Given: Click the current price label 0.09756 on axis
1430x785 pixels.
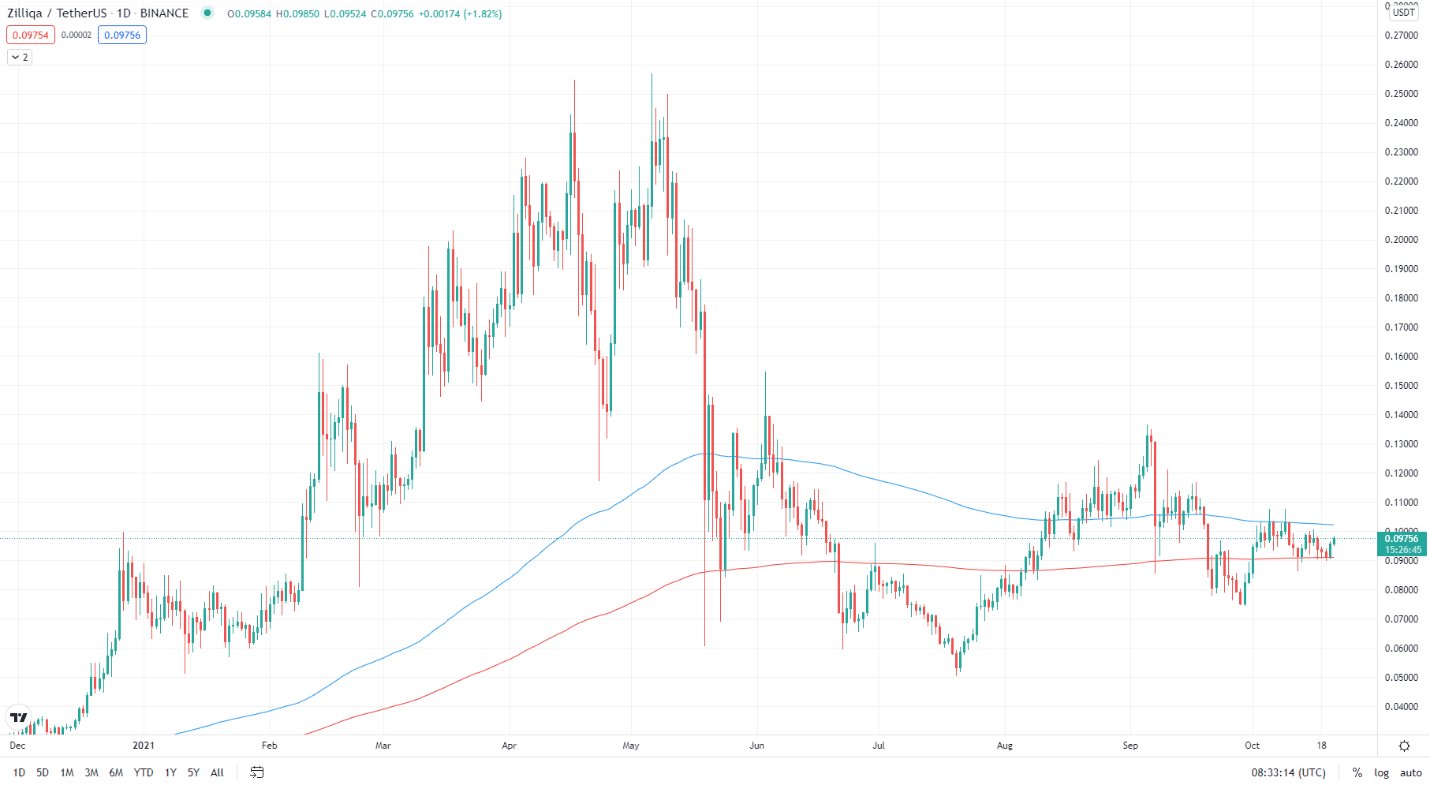Looking at the screenshot, I should (1404, 538).
